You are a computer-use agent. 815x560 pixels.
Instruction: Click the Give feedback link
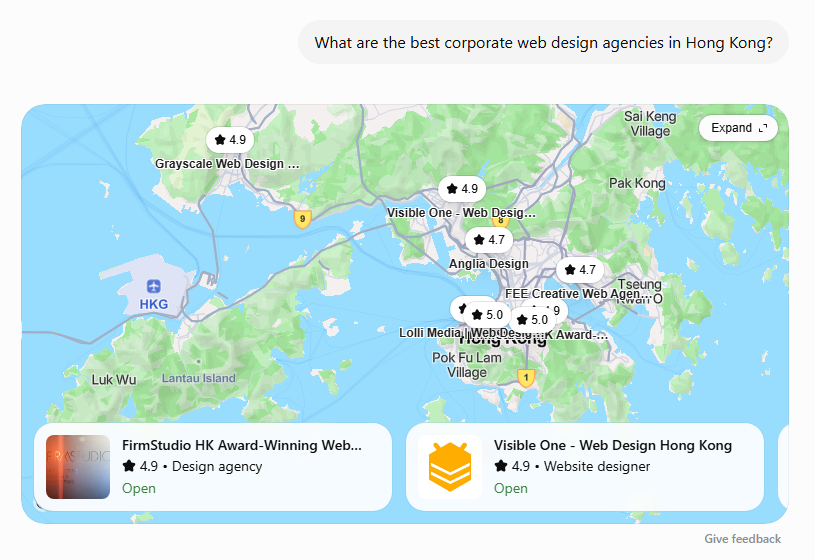tap(742, 539)
